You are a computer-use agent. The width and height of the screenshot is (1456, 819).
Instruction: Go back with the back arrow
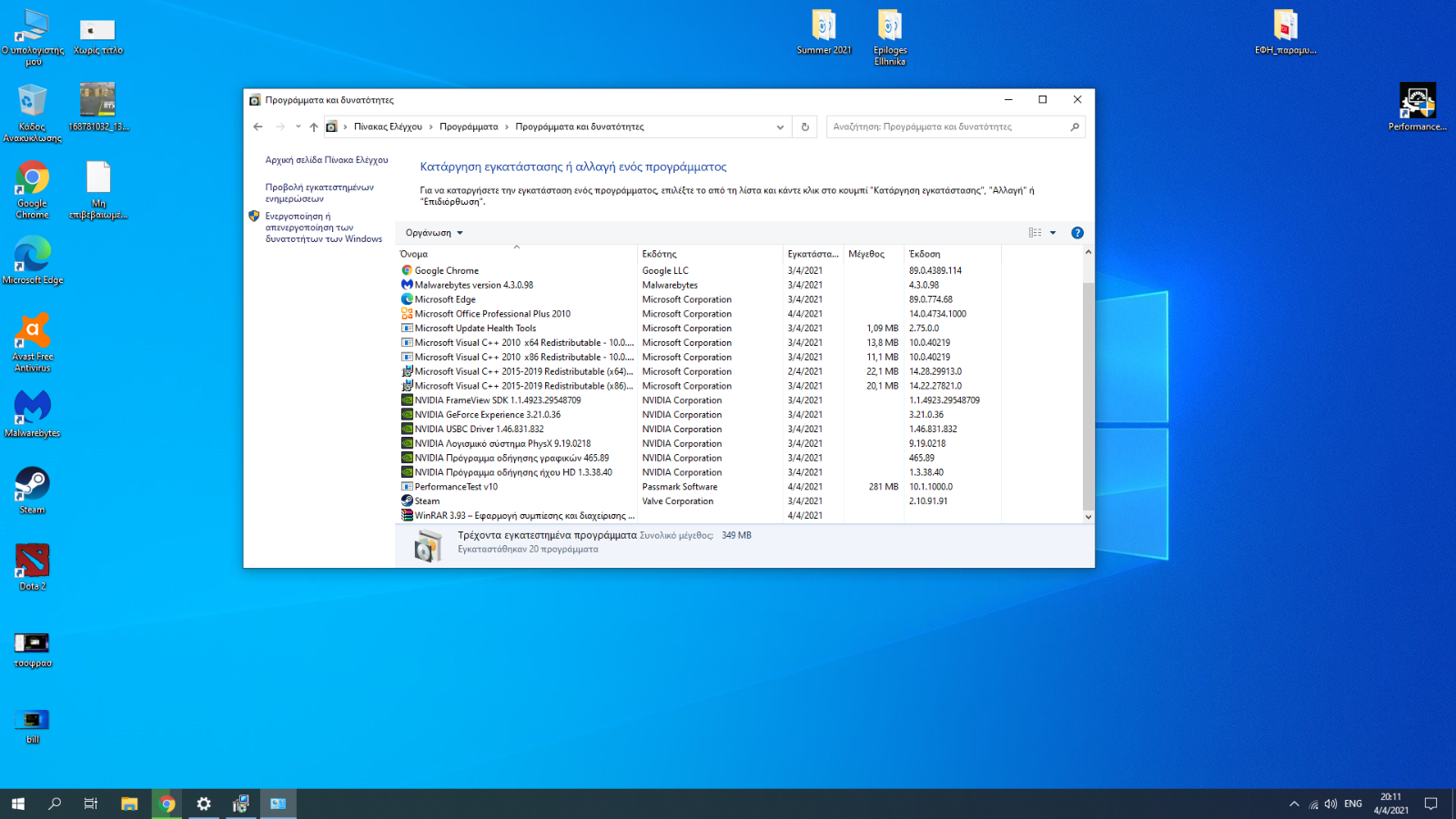[258, 127]
